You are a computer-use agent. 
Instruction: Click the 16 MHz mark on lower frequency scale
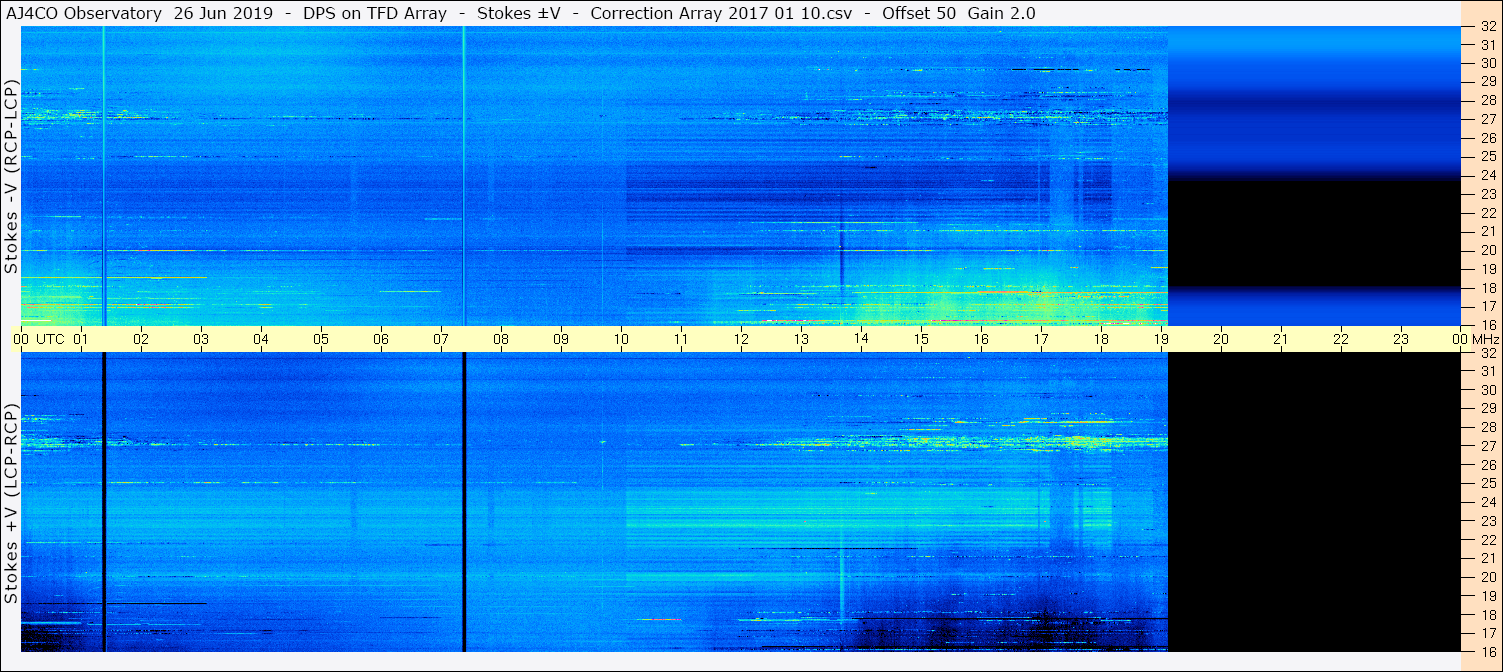pyautogui.click(x=1488, y=651)
